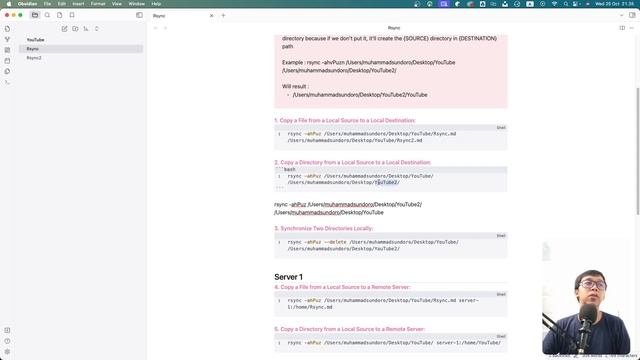Open the Insert menu
The height and width of the screenshot is (360, 640).
(x=78, y=4)
